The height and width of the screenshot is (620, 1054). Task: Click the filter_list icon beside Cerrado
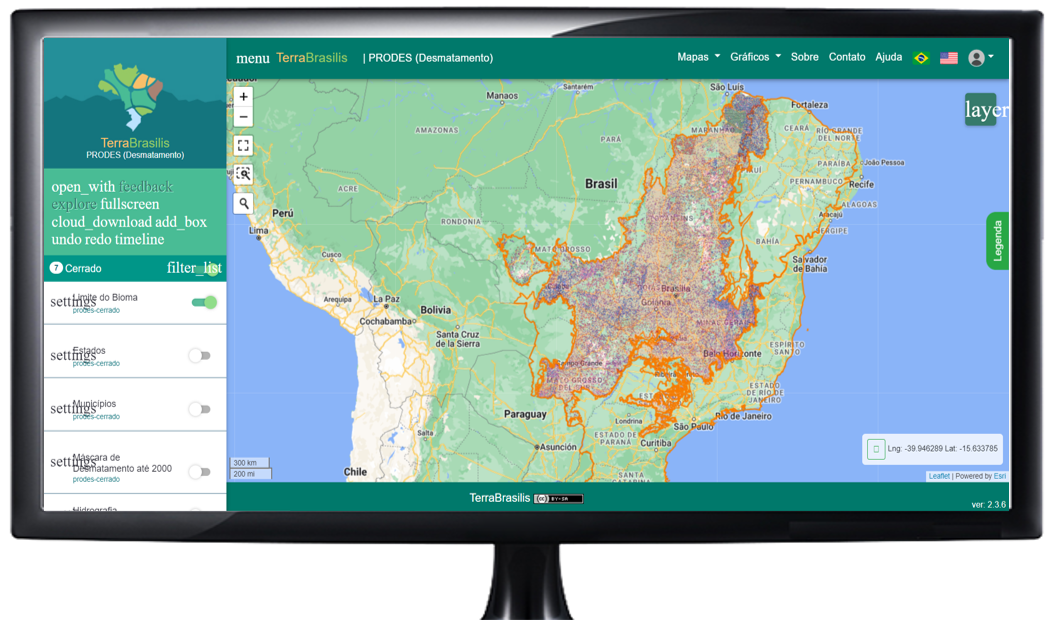(194, 268)
